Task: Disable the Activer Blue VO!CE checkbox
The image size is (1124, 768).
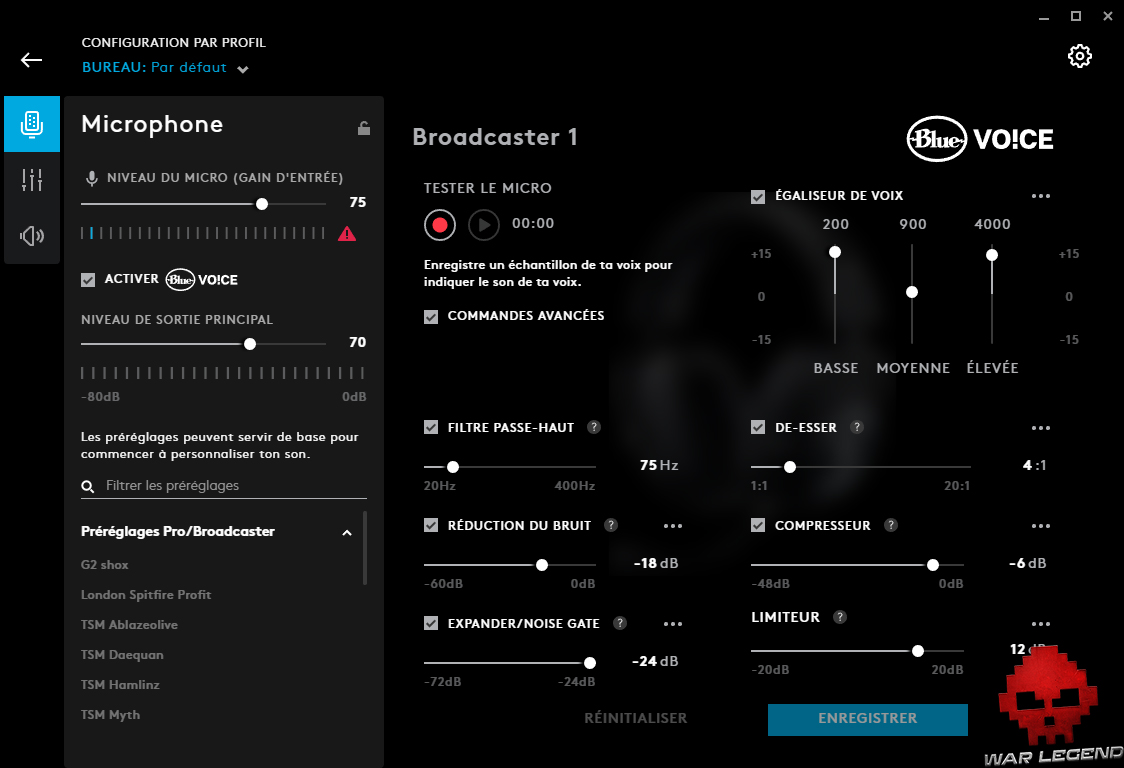Action: pos(86,280)
